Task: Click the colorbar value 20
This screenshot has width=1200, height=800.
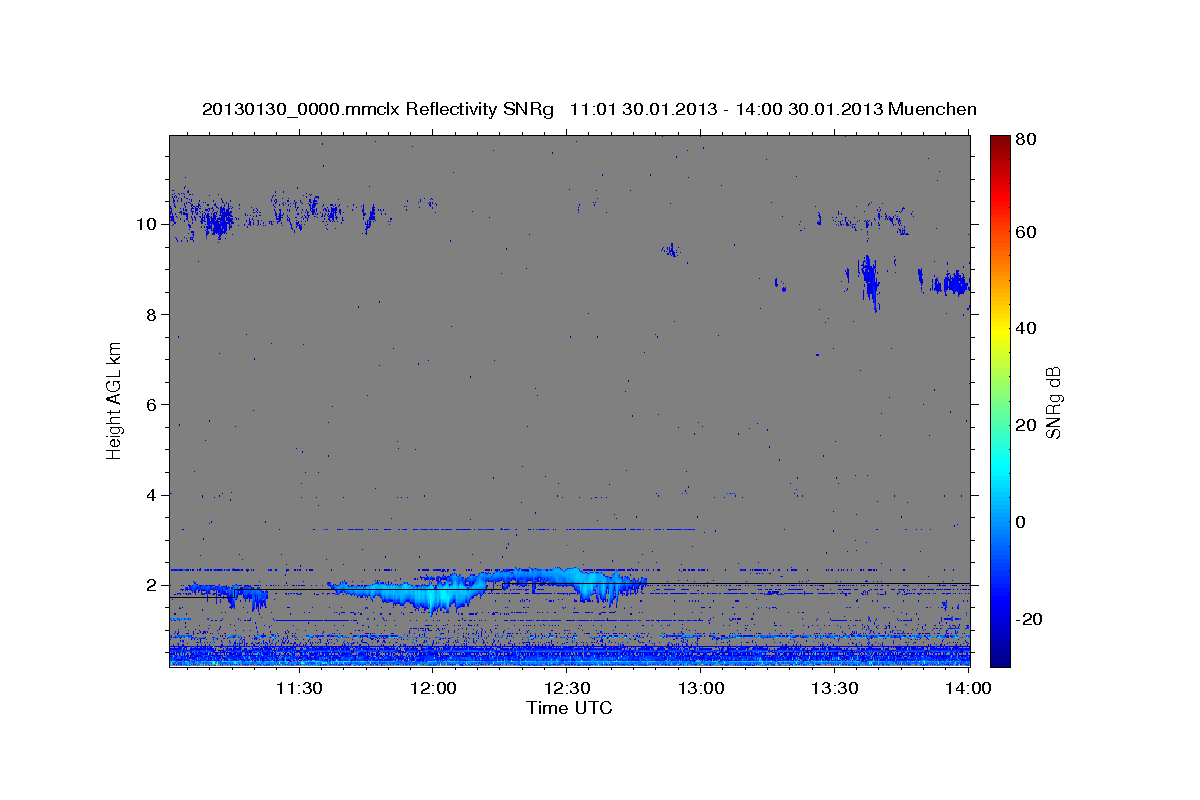Action: [1025, 425]
